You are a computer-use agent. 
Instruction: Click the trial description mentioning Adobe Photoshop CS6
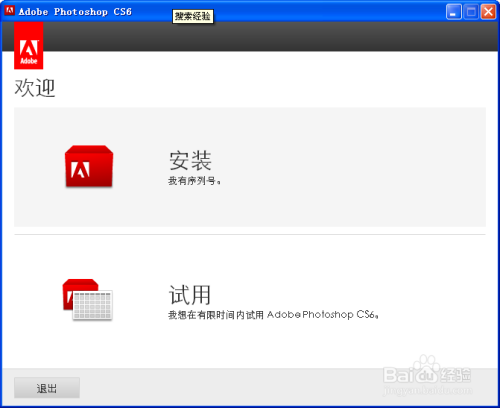273,315
